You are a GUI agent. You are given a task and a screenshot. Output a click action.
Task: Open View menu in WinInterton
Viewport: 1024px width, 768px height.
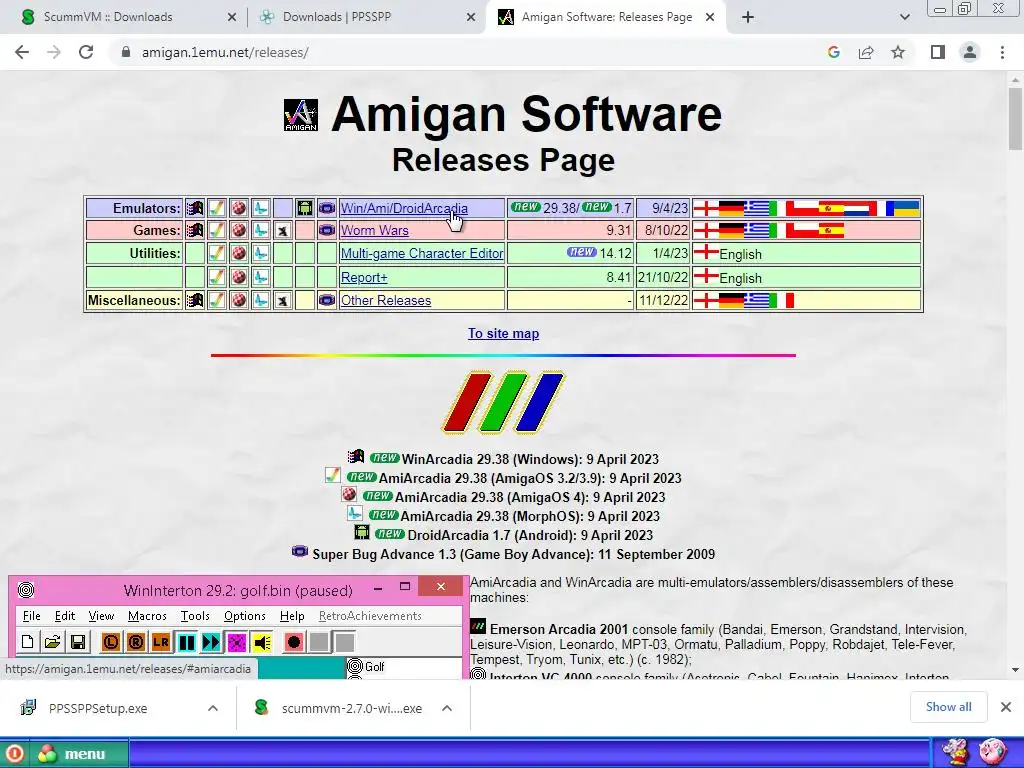[x=101, y=616]
